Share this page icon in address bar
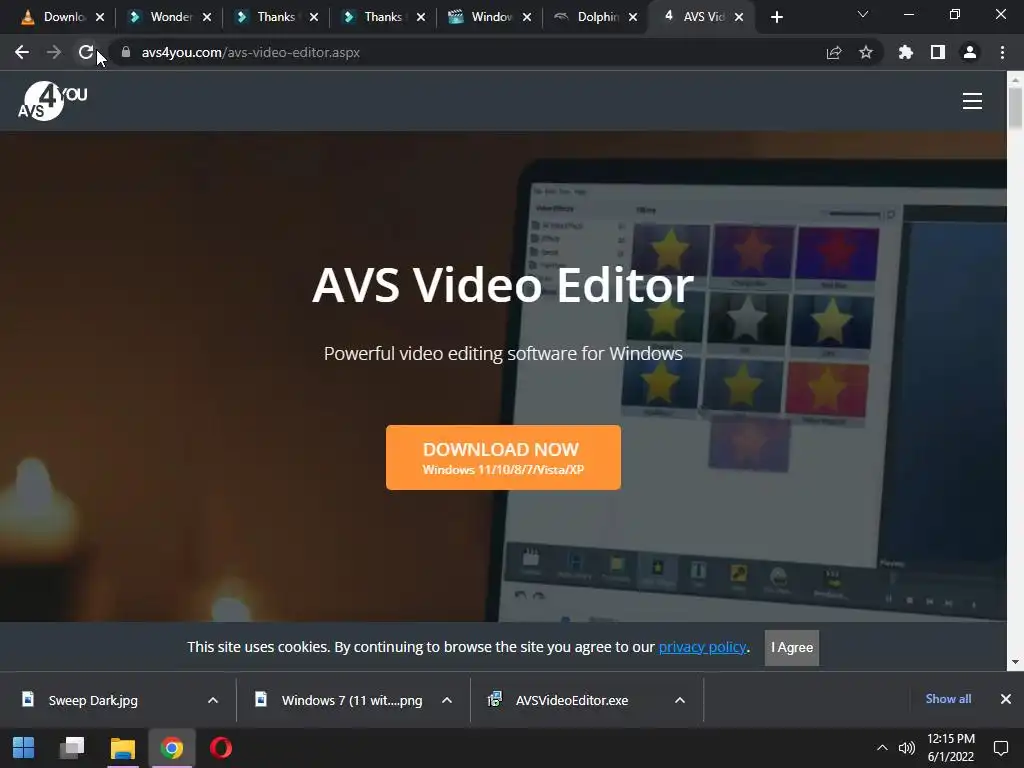 pos(834,52)
